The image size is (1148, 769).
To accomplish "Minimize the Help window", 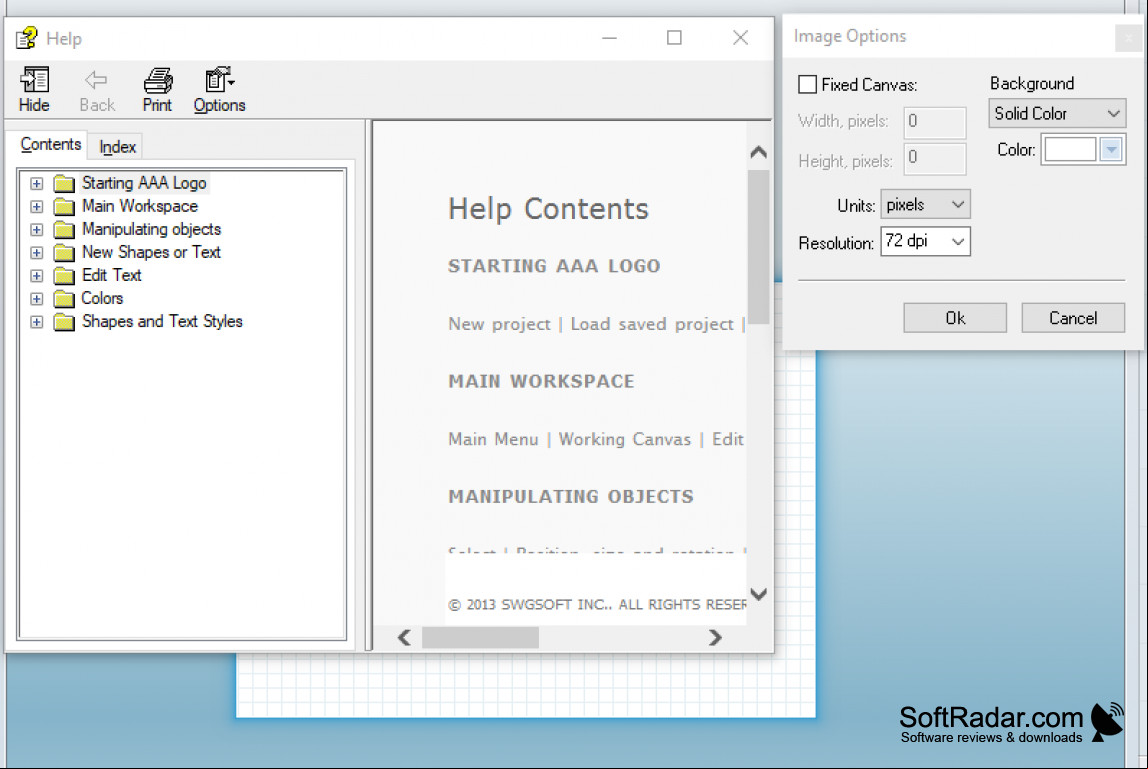I will [x=609, y=37].
